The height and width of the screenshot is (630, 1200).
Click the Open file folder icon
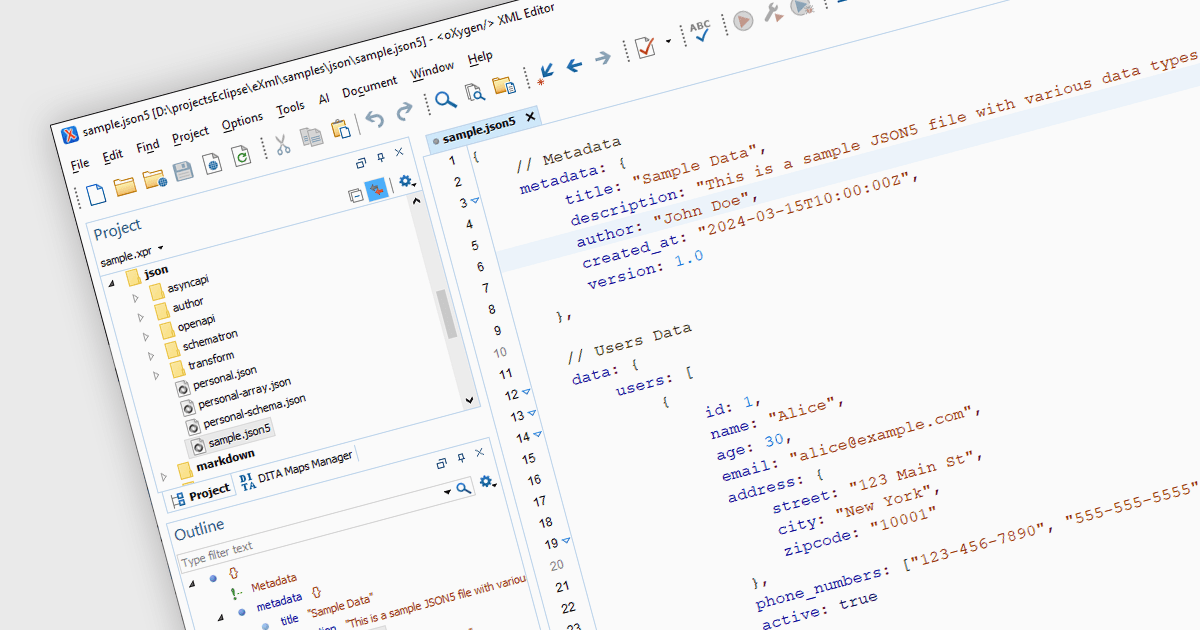click(125, 186)
